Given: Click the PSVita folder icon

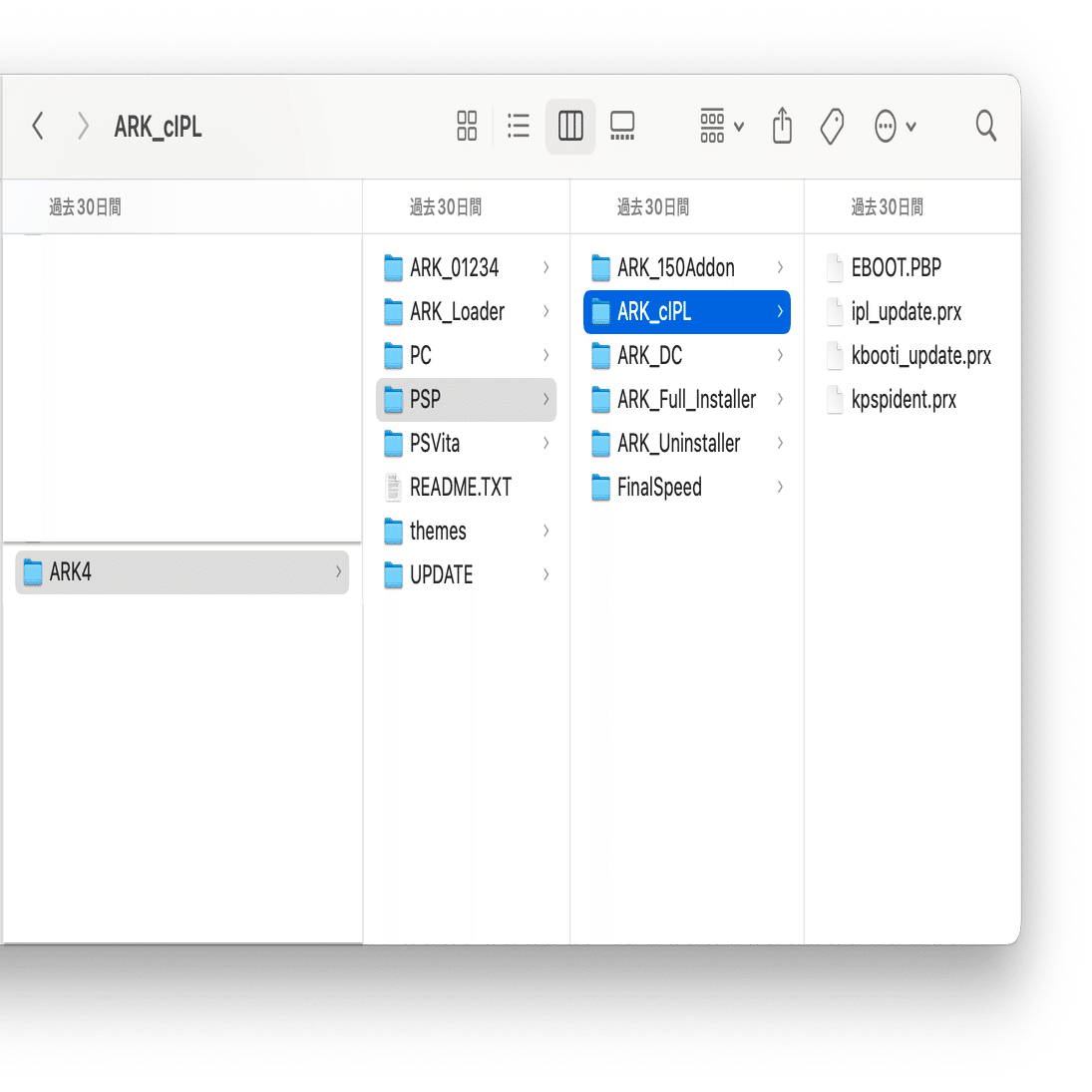Looking at the screenshot, I should coord(394,443).
